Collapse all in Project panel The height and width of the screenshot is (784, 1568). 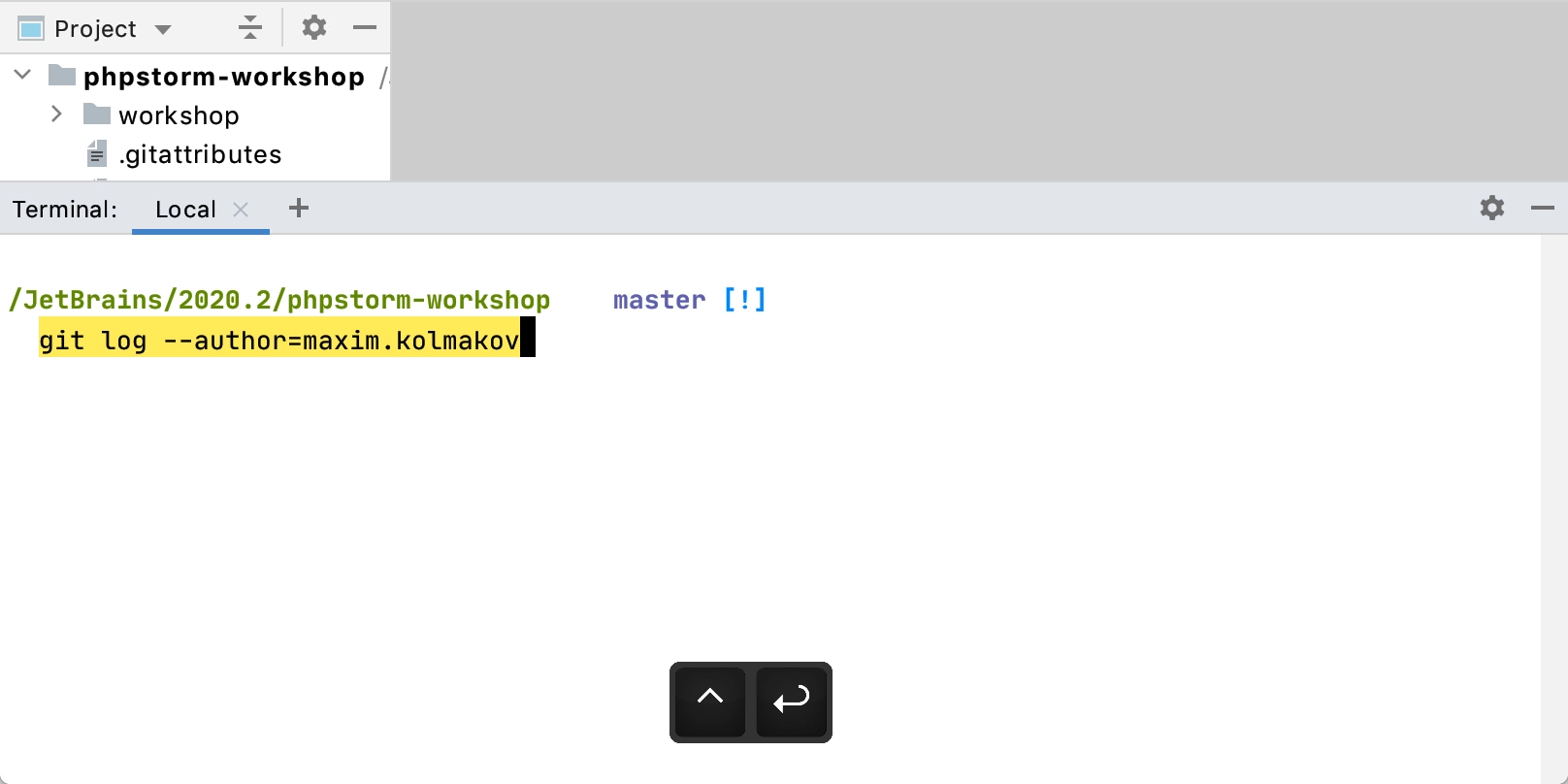[250, 27]
